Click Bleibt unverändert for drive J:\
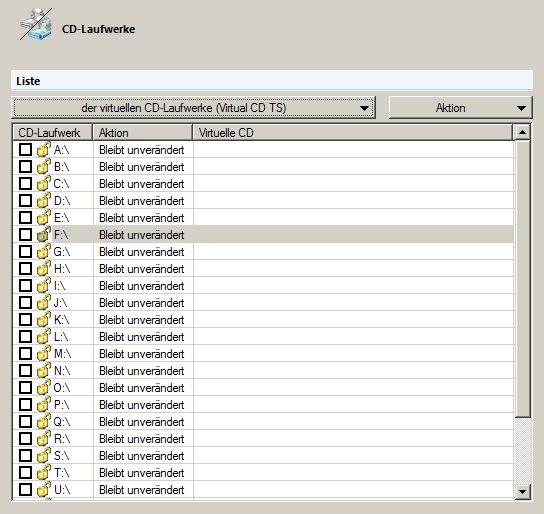Image resolution: width=544 pixels, height=514 pixels. (142, 303)
